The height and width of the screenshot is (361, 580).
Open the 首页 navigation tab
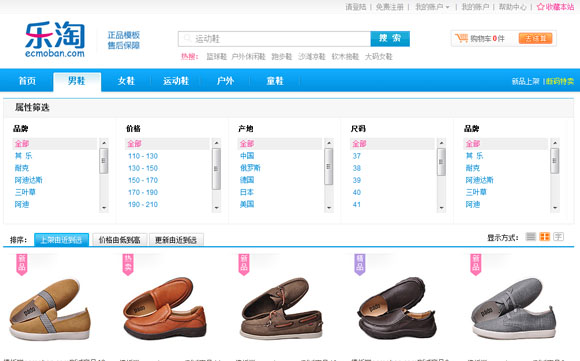pos(27,81)
